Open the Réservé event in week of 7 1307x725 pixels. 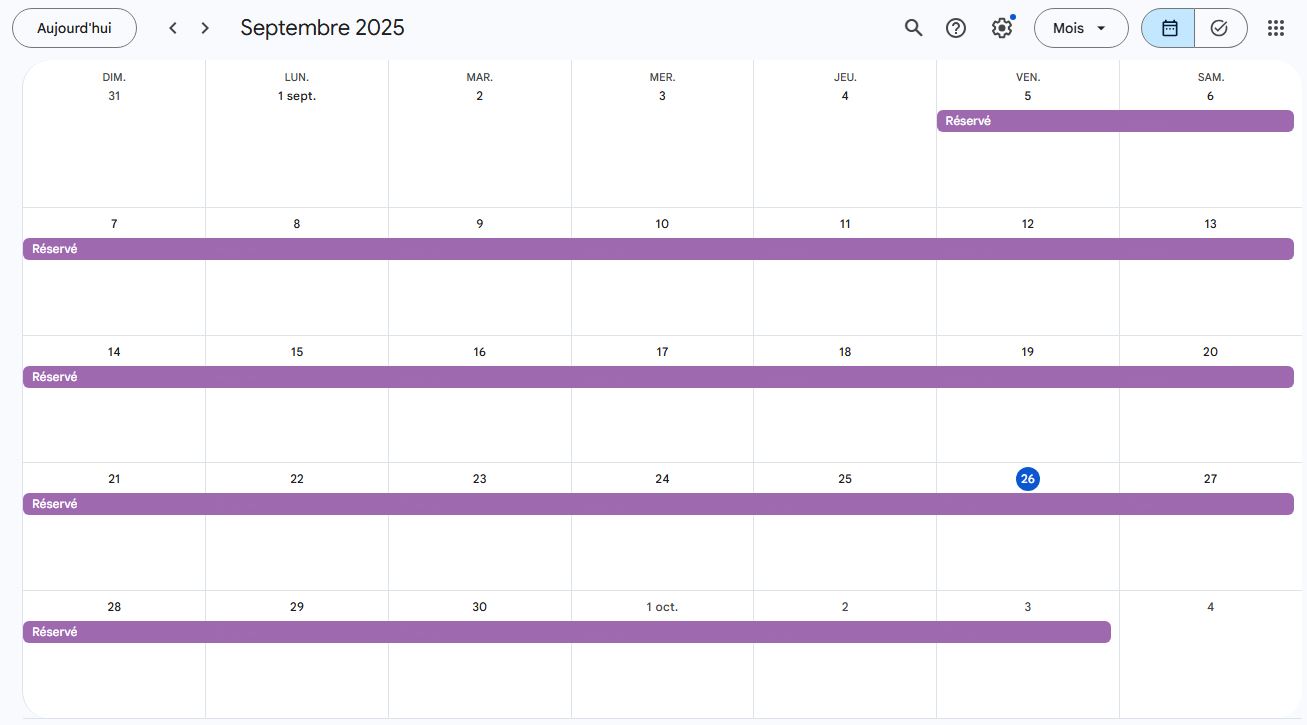657,249
